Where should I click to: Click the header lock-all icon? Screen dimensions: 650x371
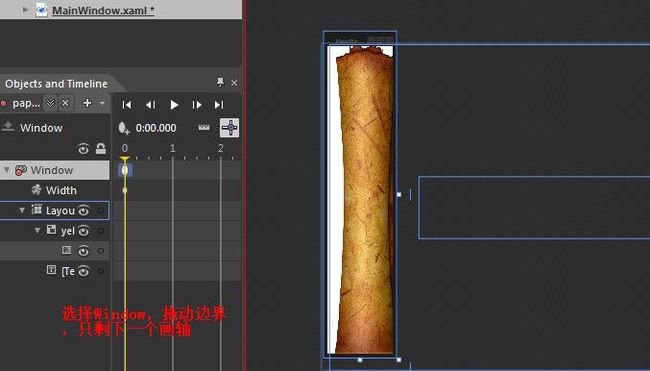(x=101, y=148)
